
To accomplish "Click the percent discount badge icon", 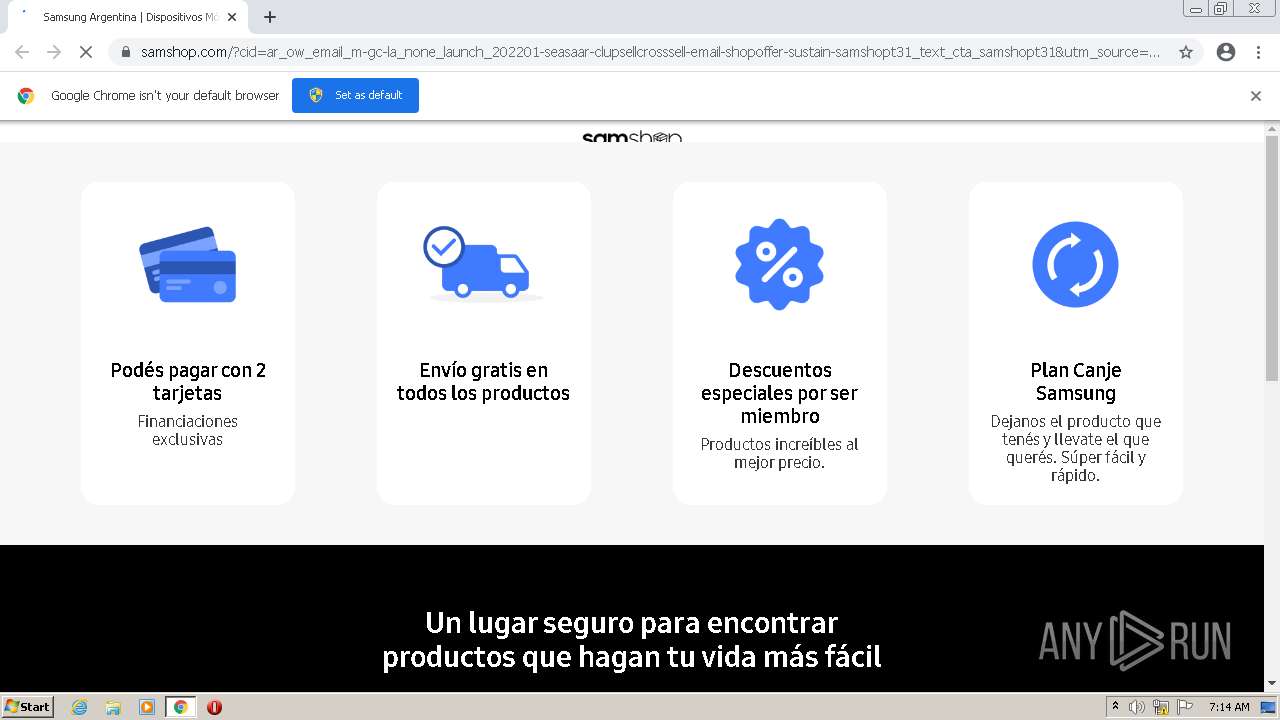I will (x=779, y=264).
